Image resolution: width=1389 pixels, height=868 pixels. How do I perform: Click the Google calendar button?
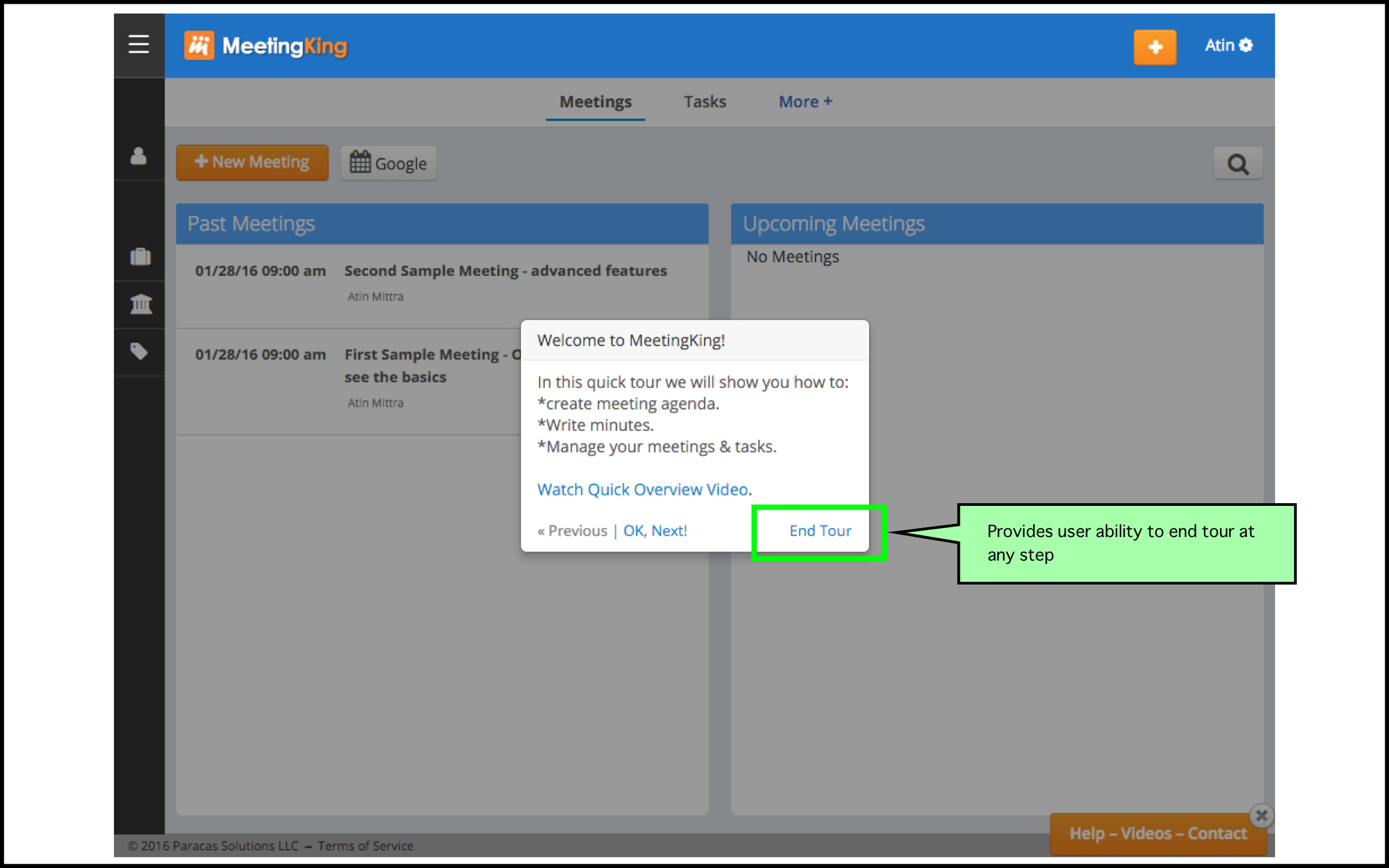tap(388, 163)
